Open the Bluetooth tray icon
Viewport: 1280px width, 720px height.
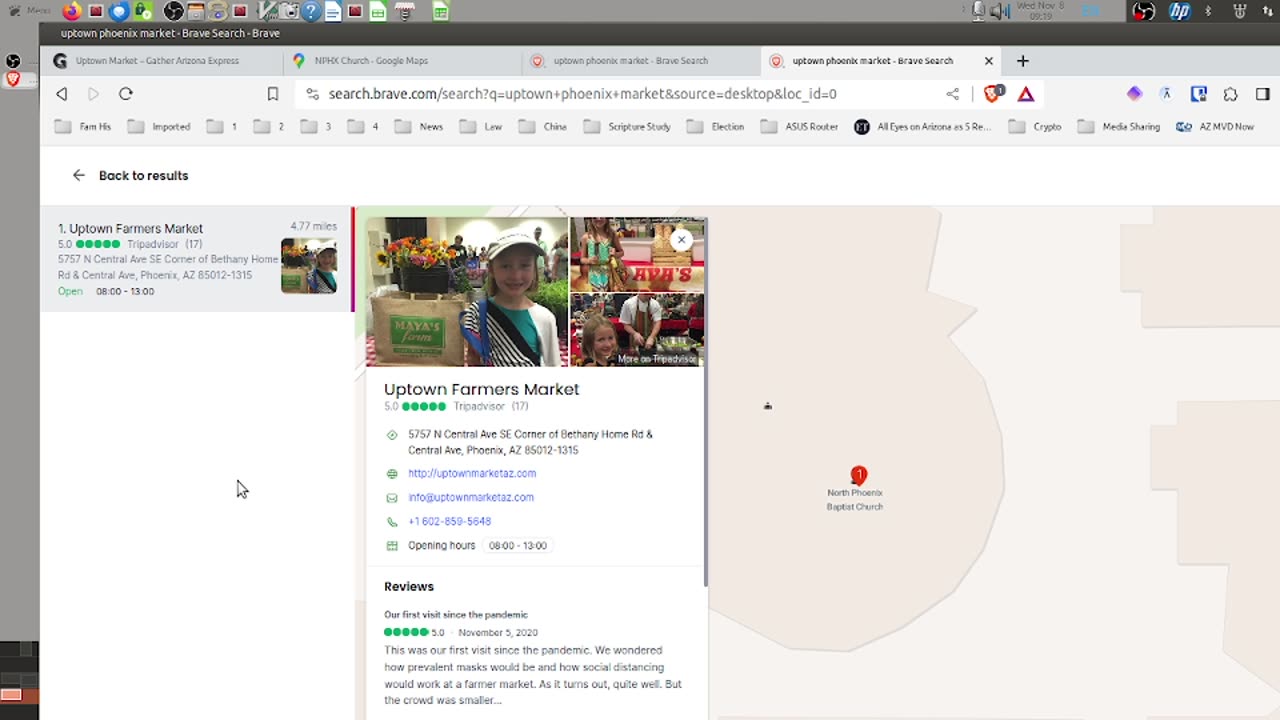coord(1208,11)
